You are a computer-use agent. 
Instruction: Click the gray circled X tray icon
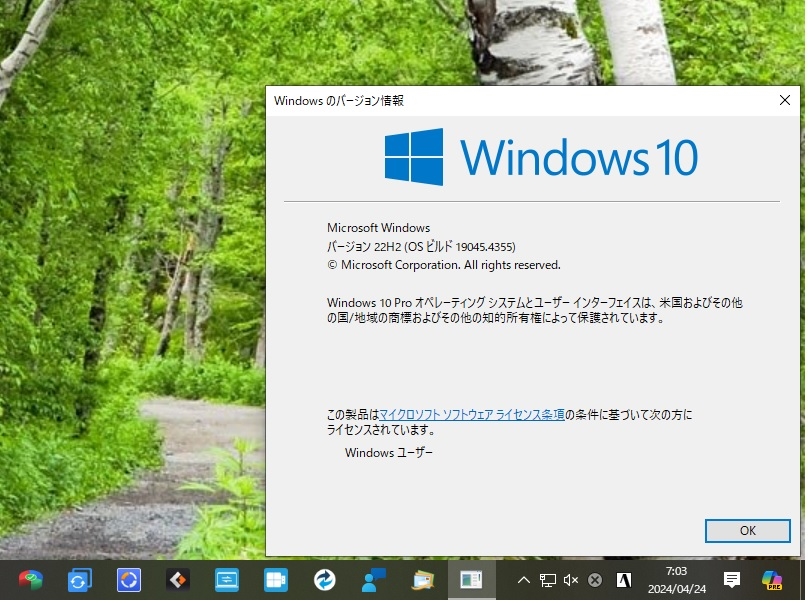597,582
